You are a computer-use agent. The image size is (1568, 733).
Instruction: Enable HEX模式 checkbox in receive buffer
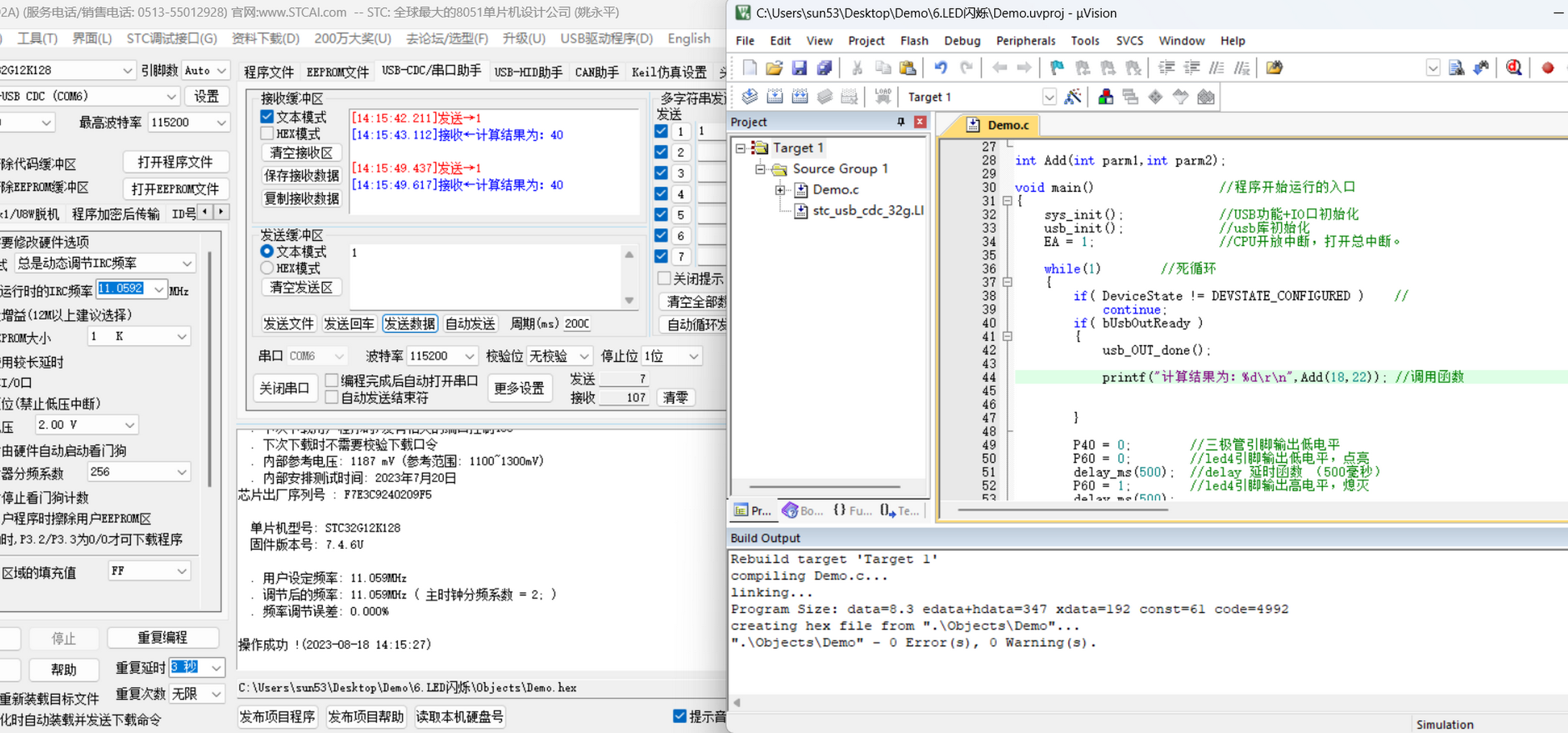pyautogui.click(x=267, y=134)
